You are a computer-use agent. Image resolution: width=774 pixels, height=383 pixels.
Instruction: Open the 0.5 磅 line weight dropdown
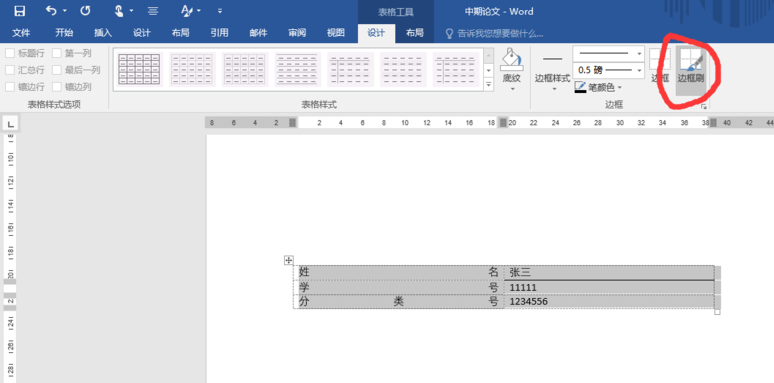click(x=609, y=70)
